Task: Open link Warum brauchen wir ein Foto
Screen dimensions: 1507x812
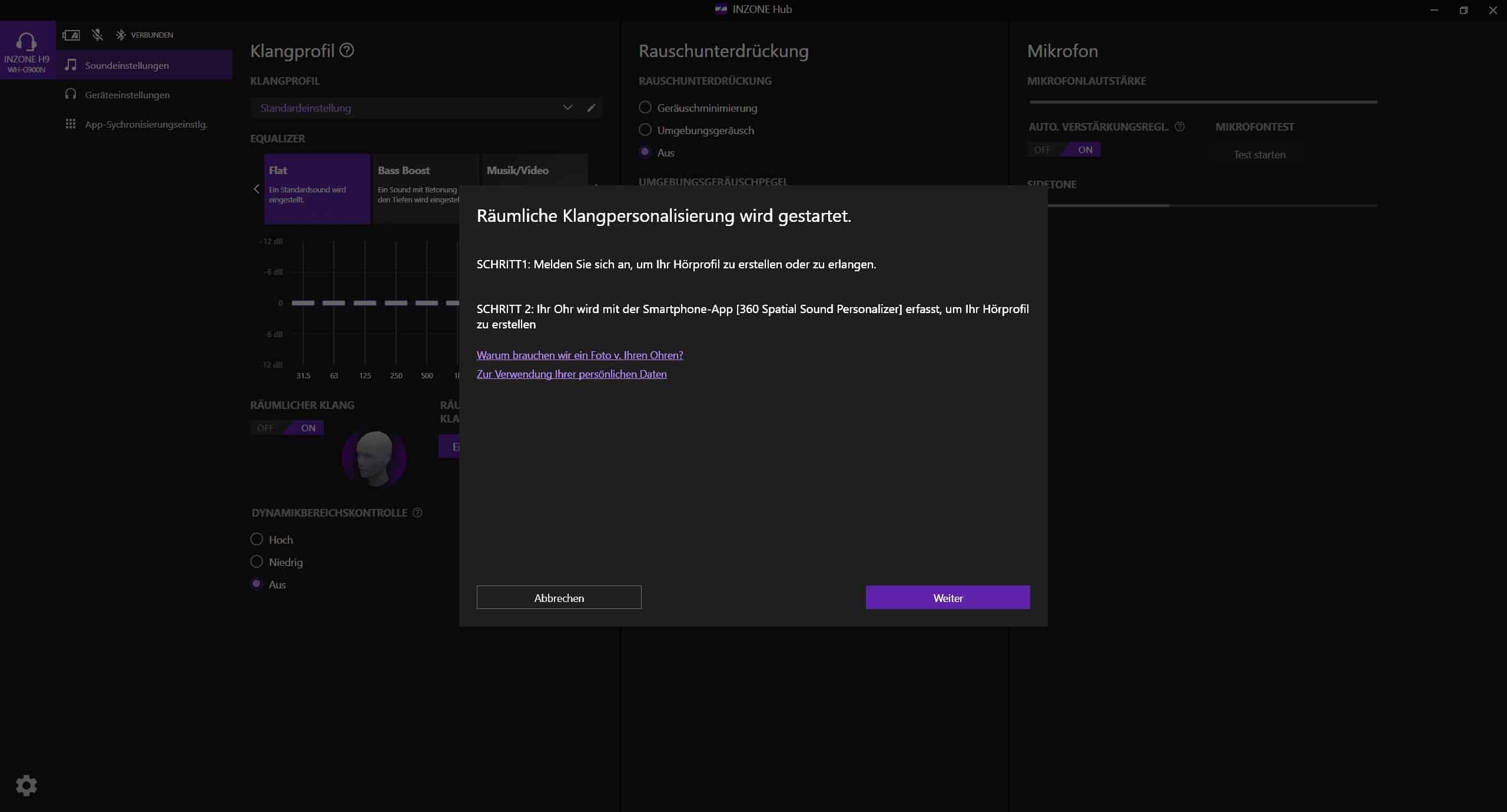Action: coord(580,355)
